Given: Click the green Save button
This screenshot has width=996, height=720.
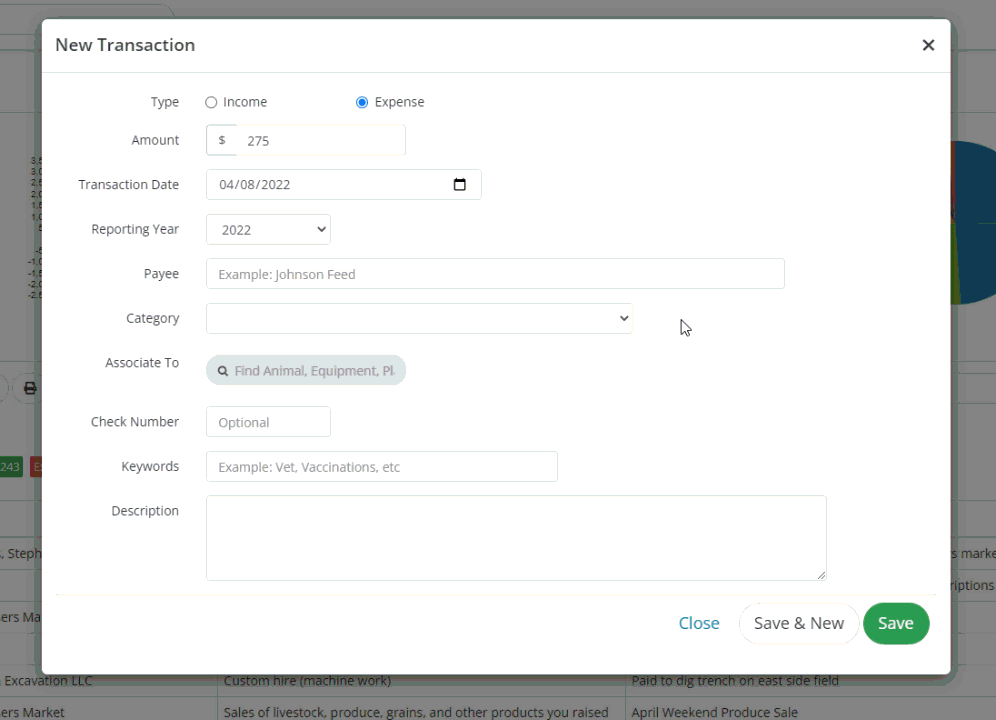Looking at the screenshot, I should (896, 623).
